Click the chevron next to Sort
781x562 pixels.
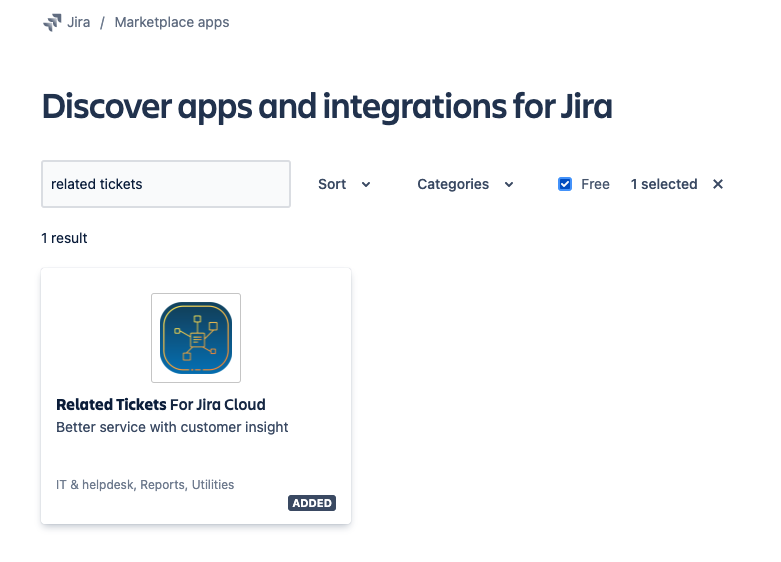tap(366, 184)
